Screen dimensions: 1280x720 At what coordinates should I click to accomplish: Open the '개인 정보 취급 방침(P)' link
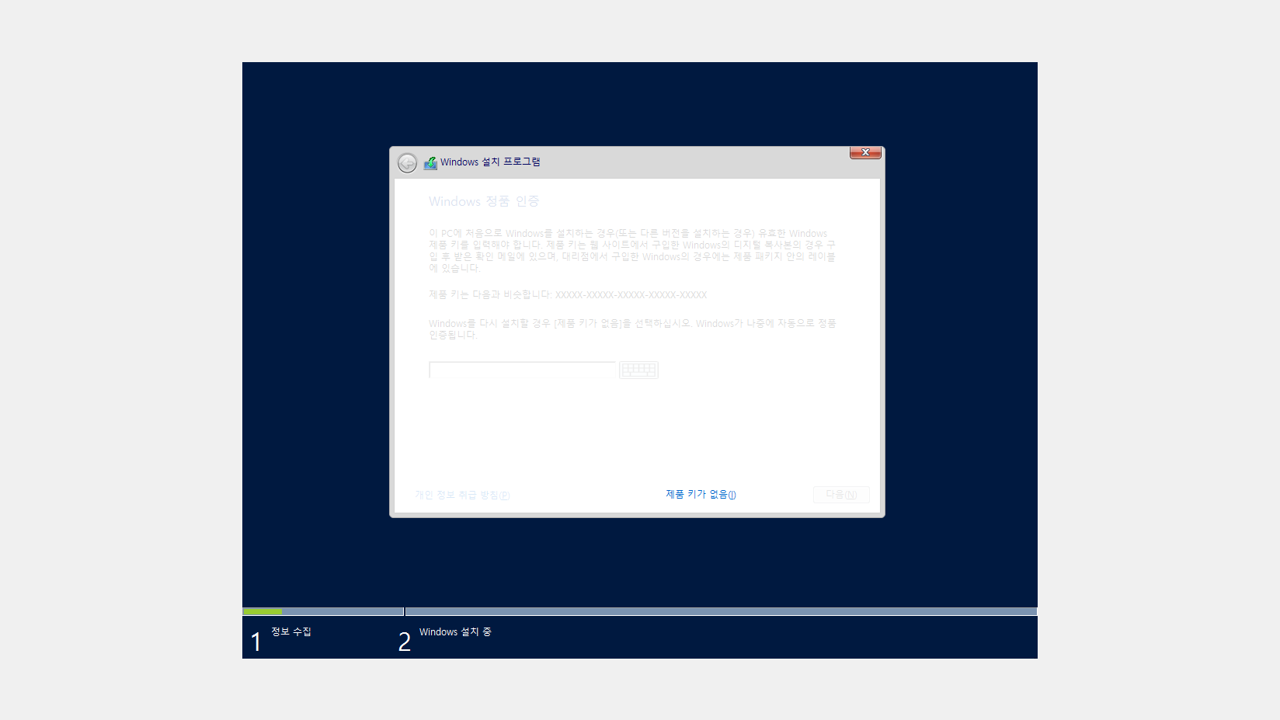(463, 495)
